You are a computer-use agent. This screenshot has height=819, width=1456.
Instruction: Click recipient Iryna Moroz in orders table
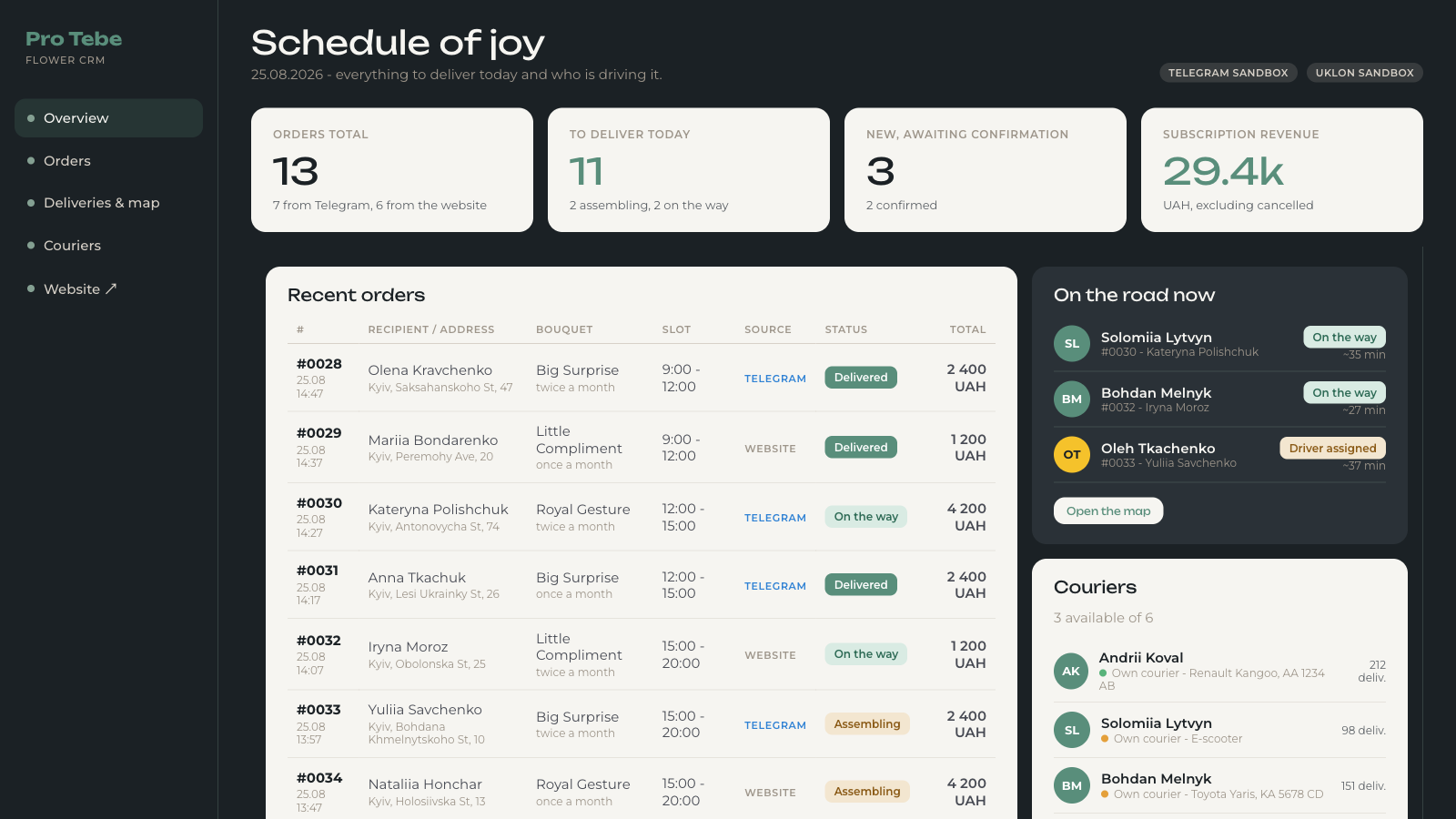(x=408, y=647)
